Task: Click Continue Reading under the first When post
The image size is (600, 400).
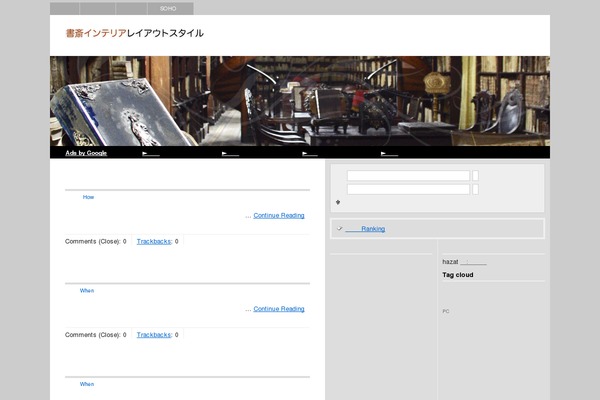Action: tap(279, 309)
